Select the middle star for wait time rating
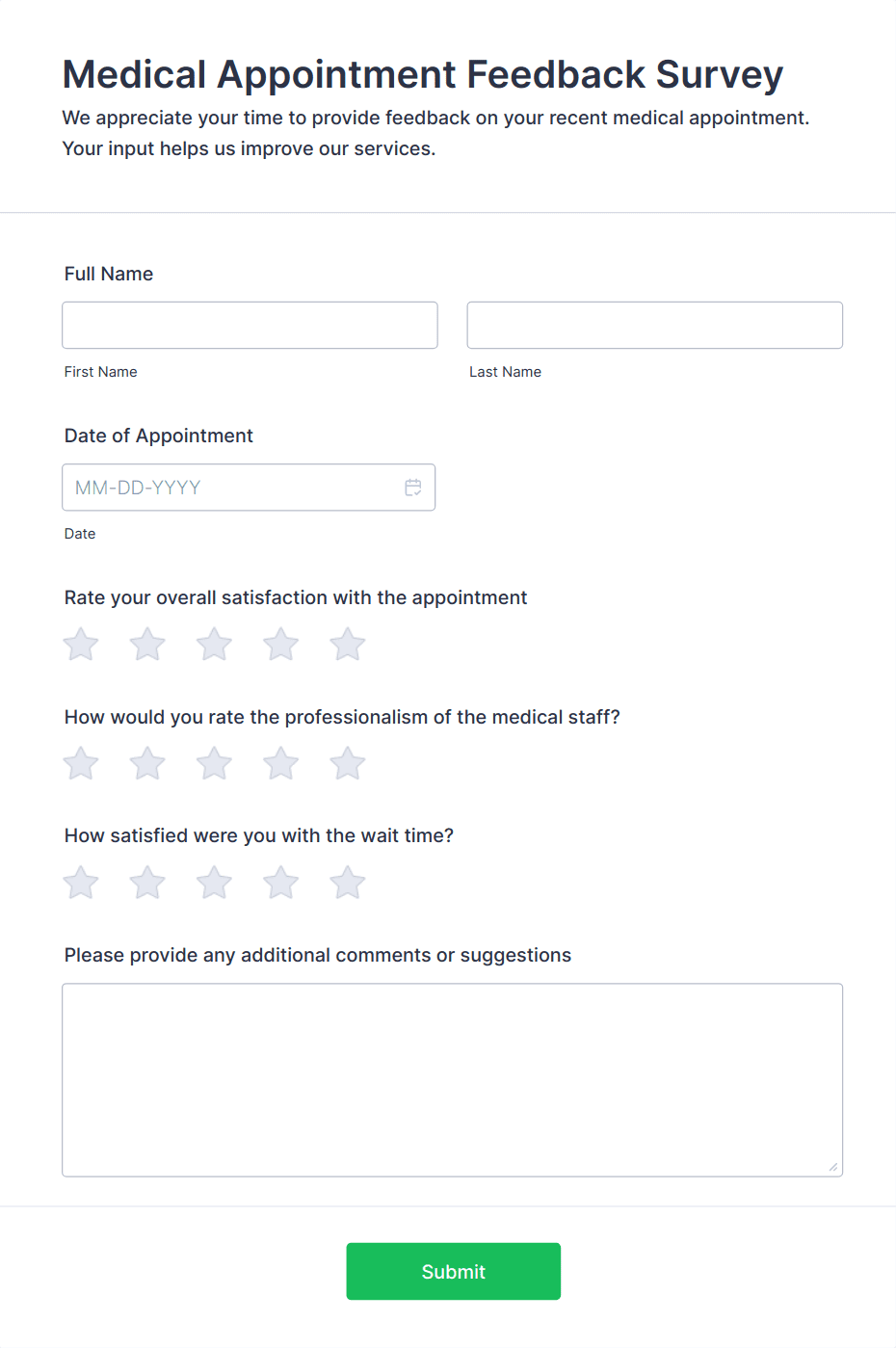896x1348 pixels. click(213, 882)
